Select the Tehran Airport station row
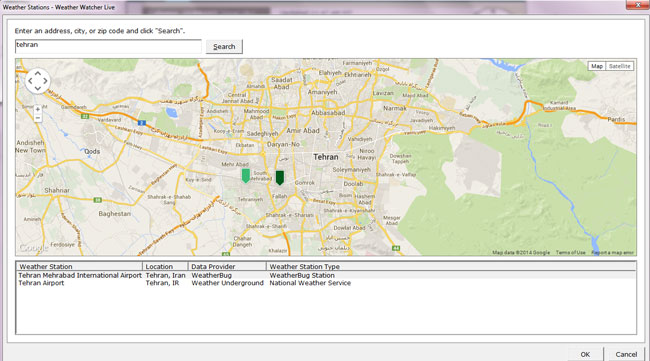 pyautogui.click(x=326, y=283)
